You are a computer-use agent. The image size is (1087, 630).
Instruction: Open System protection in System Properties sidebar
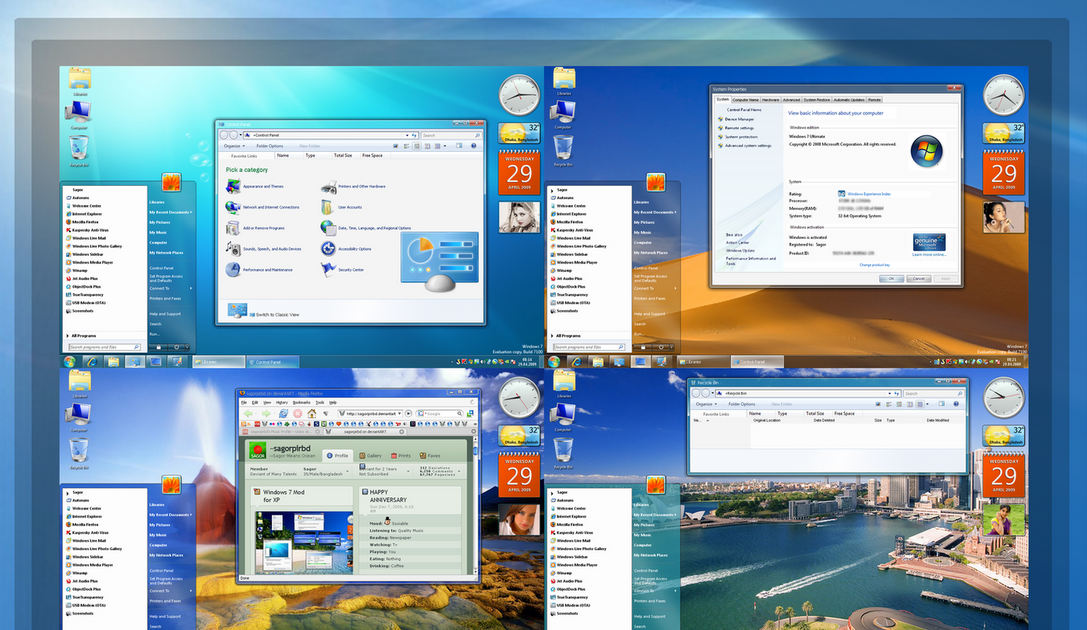[x=741, y=137]
